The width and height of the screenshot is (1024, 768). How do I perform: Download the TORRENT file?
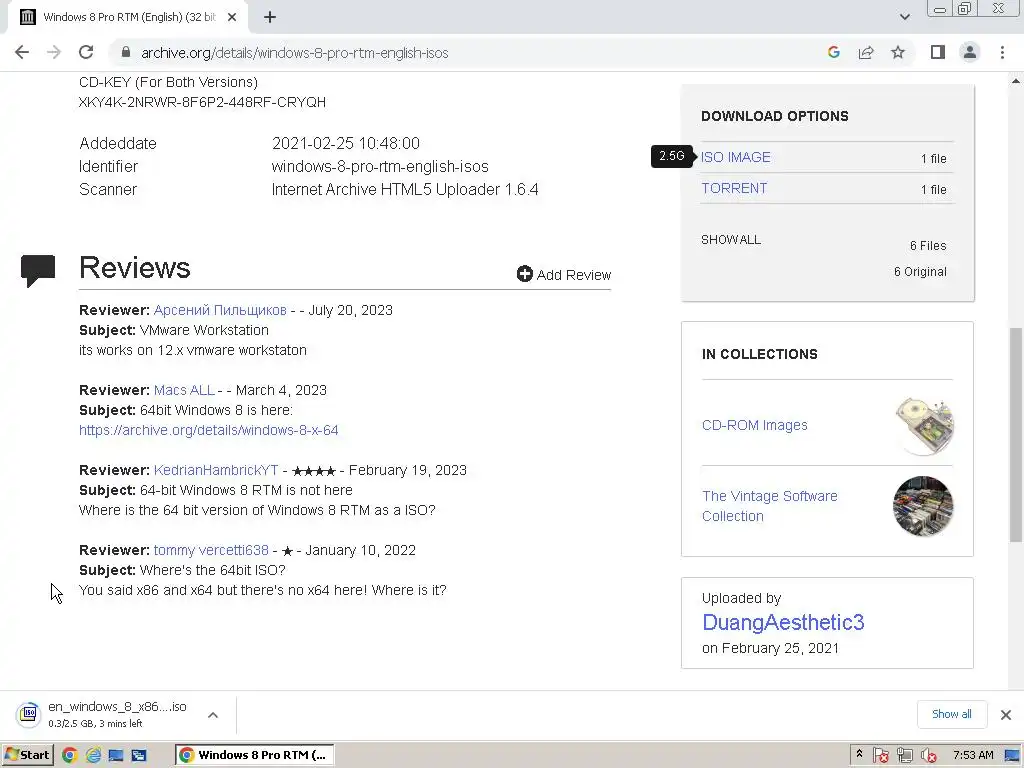click(734, 188)
